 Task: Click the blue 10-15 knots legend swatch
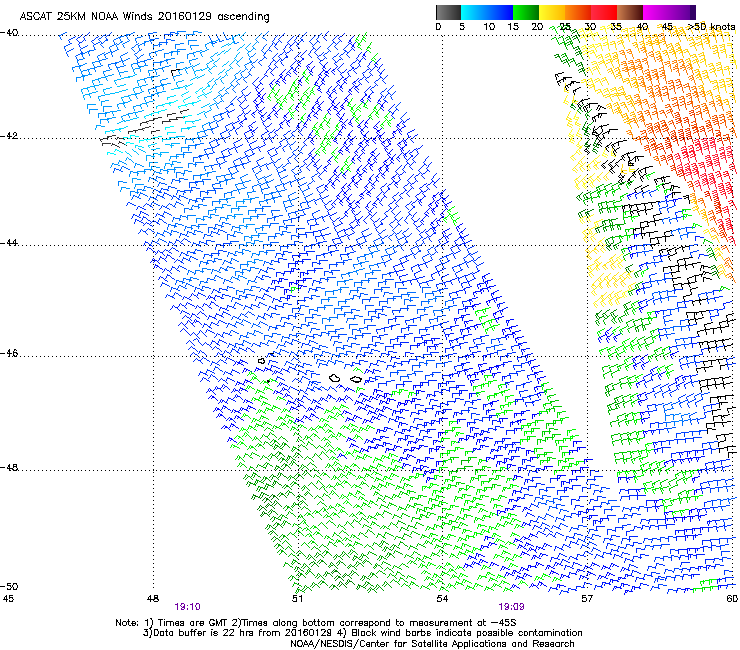click(500, 12)
